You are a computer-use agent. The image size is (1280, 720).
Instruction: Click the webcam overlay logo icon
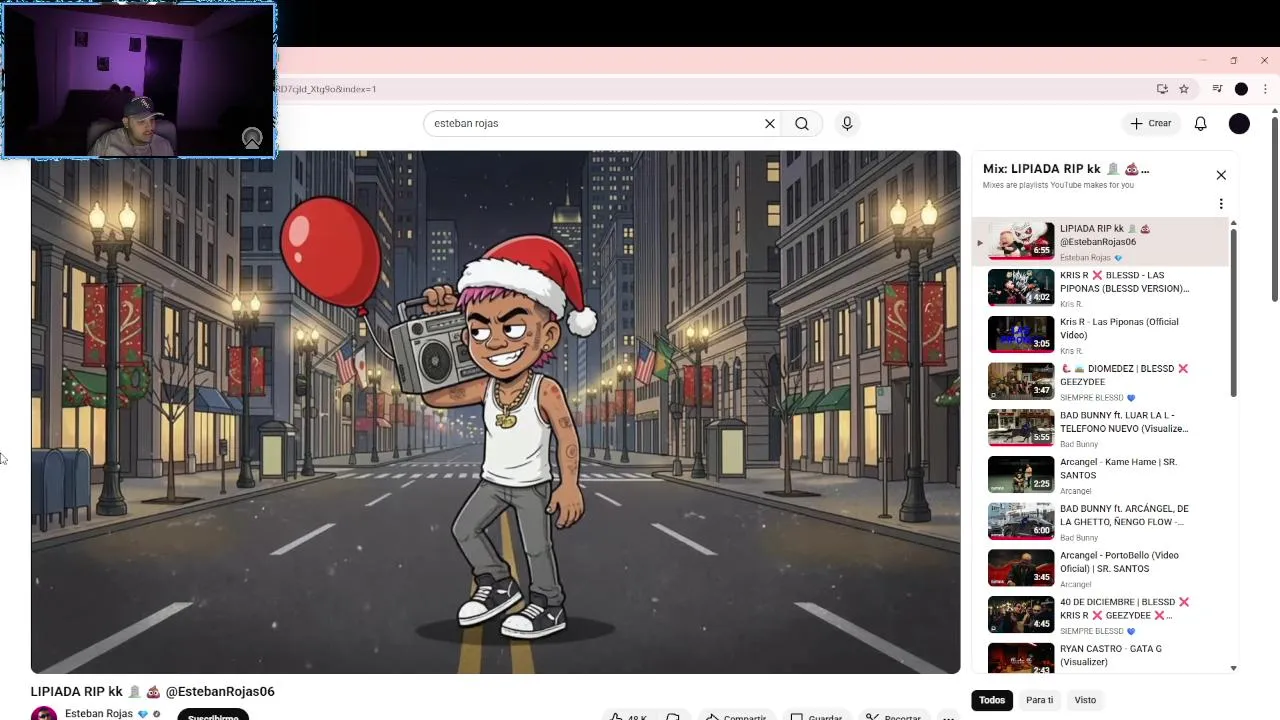[252, 138]
